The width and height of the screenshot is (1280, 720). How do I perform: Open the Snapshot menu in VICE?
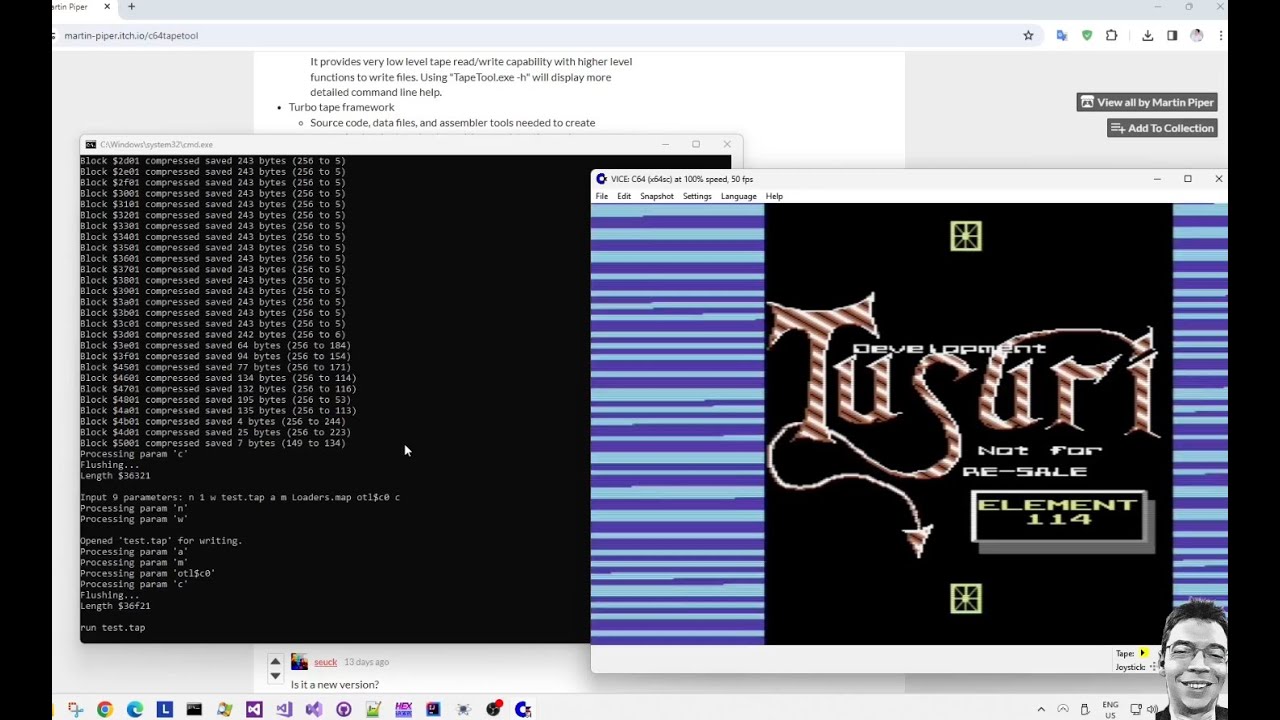[x=657, y=196]
